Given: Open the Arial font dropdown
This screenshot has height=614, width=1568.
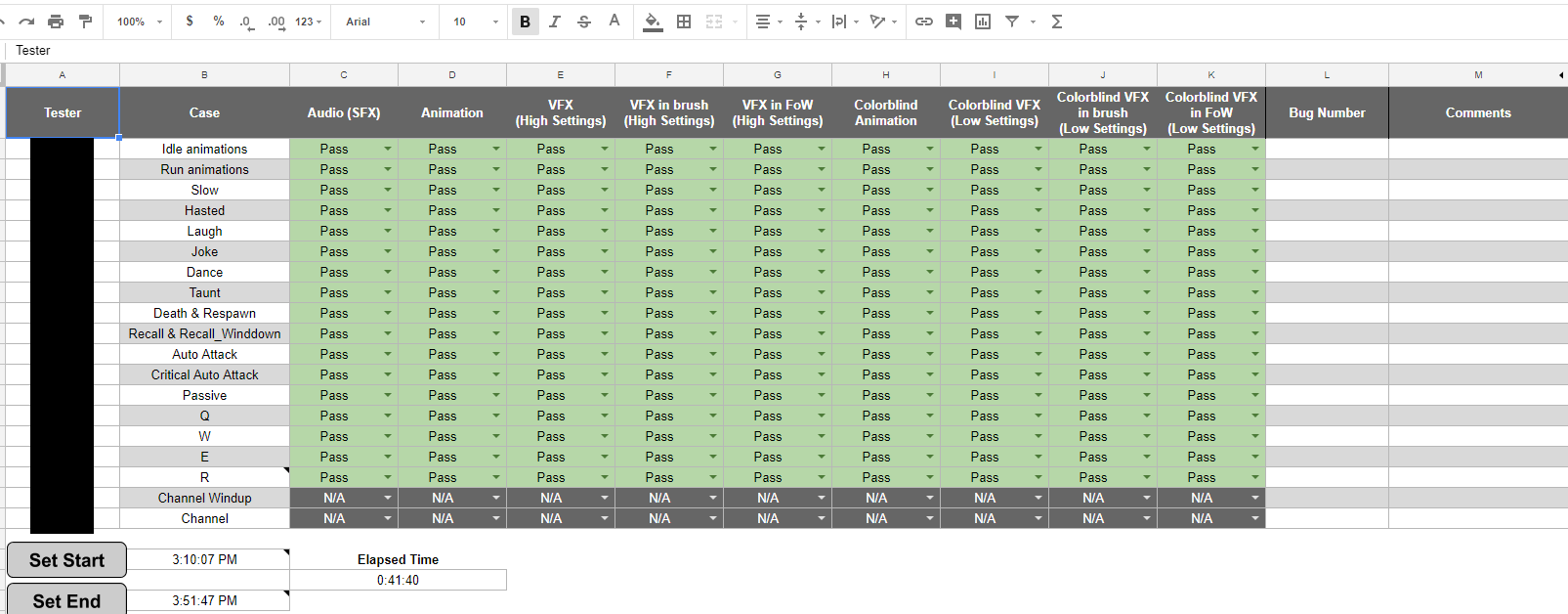Looking at the screenshot, I should click(385, 22).
